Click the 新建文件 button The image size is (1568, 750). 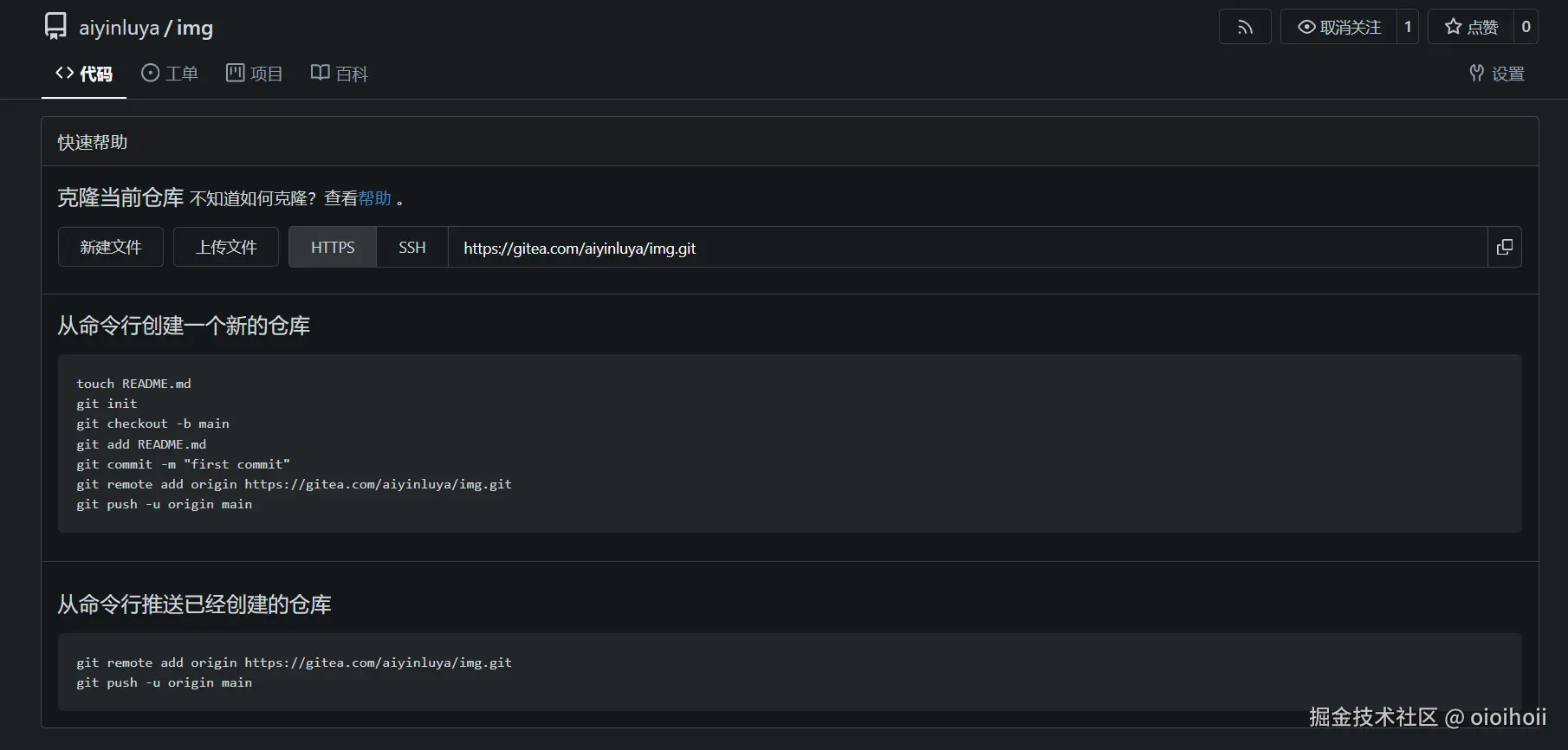click(111, 248)
